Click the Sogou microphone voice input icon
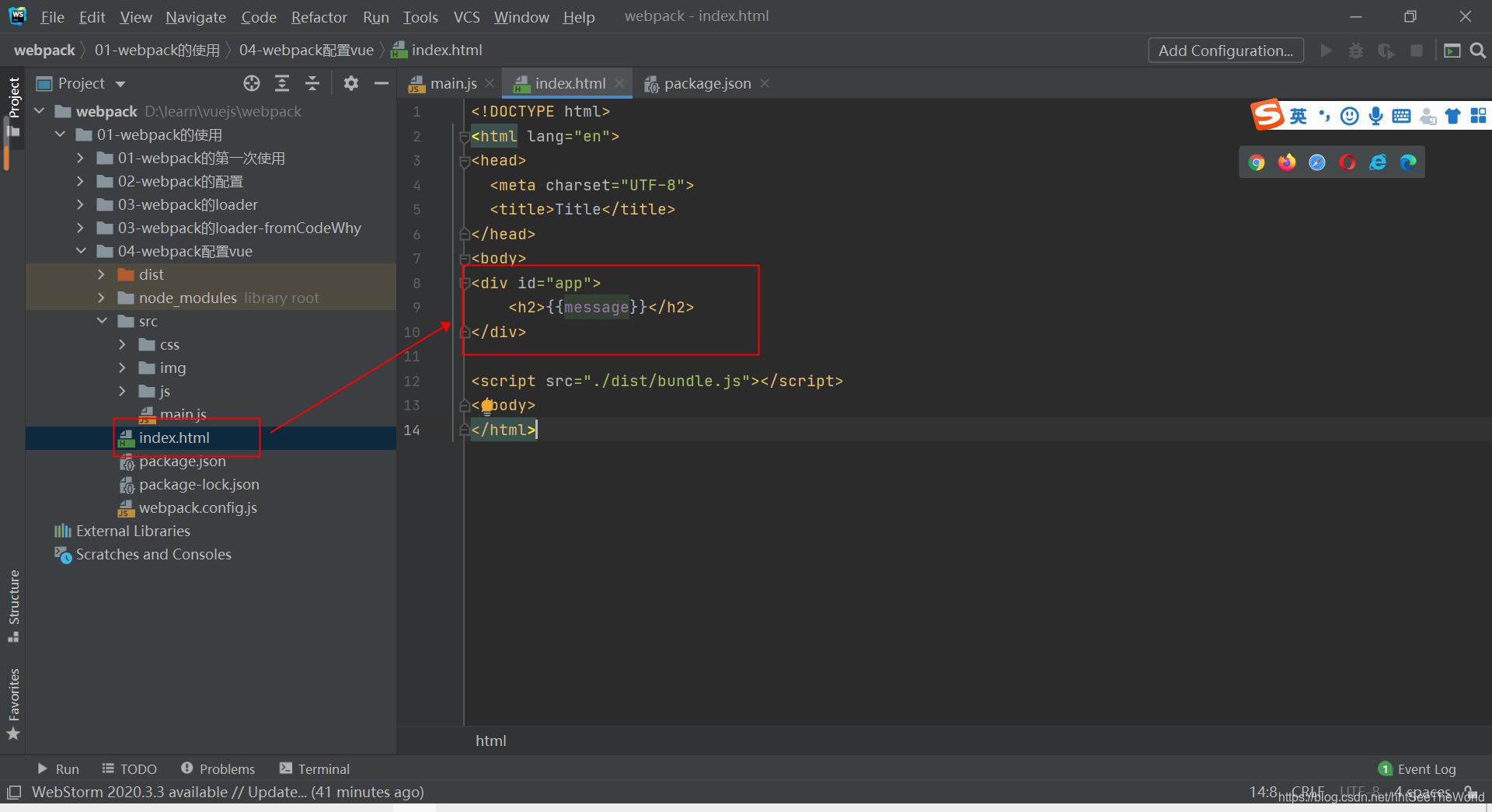This screenshot has height=812, width=1492. pyautogui.click(x=1375, y=116)
